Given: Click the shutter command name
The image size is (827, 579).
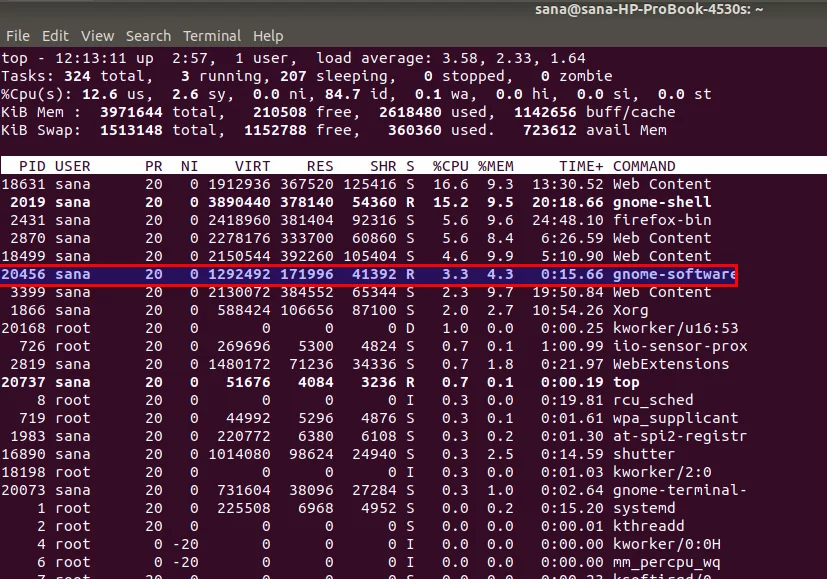Looking at the screenshot, I should coord(644,454).
